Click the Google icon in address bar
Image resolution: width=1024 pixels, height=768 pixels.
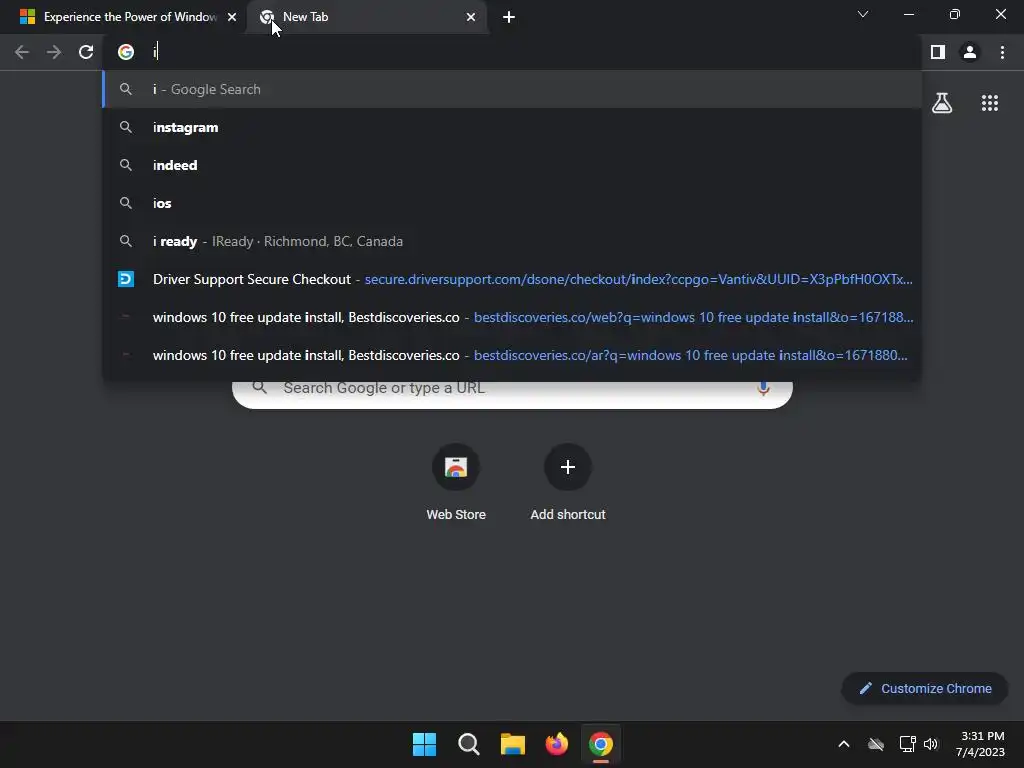tap(126, 52)
